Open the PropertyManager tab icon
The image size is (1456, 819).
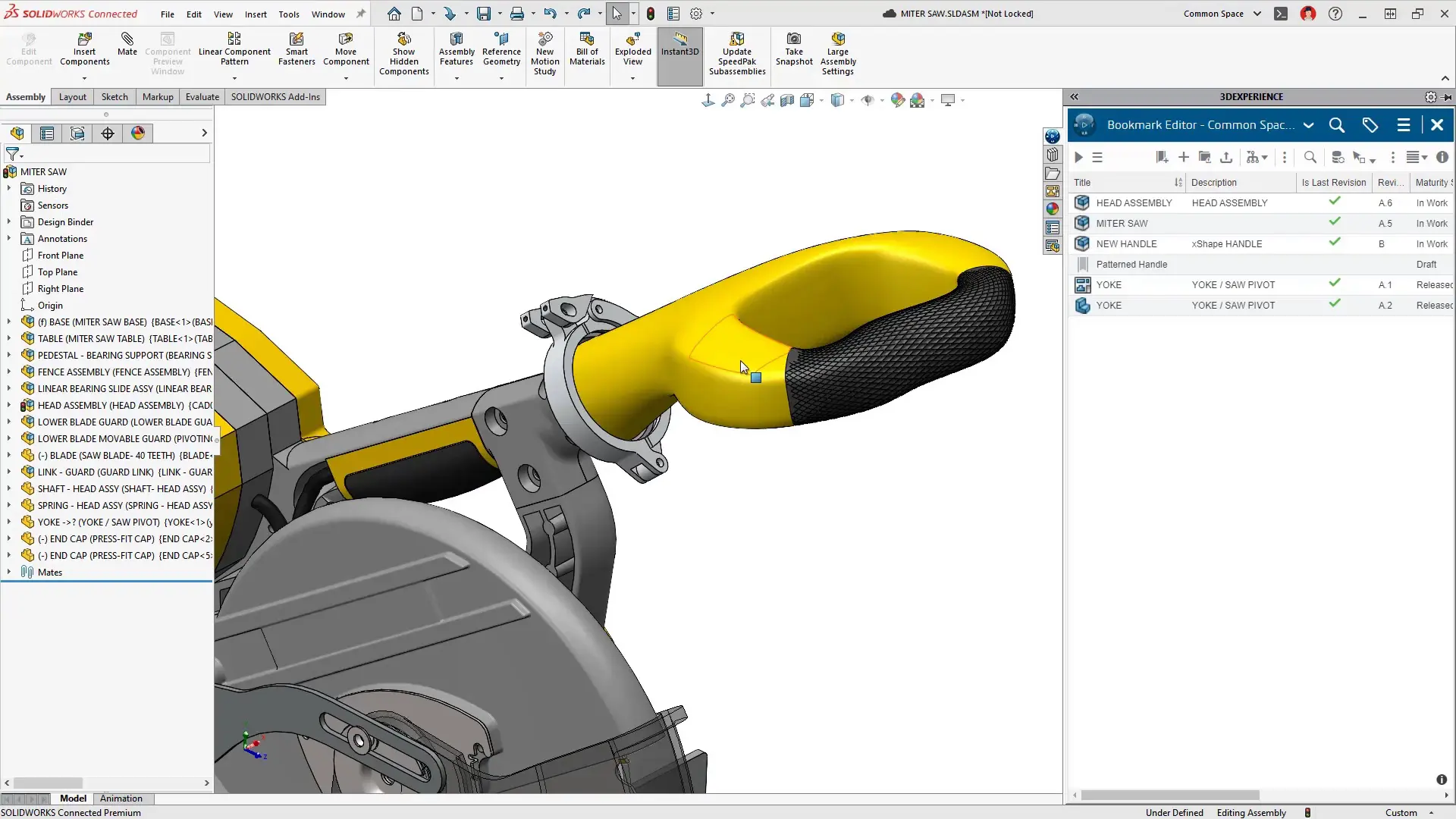[47, 133]
